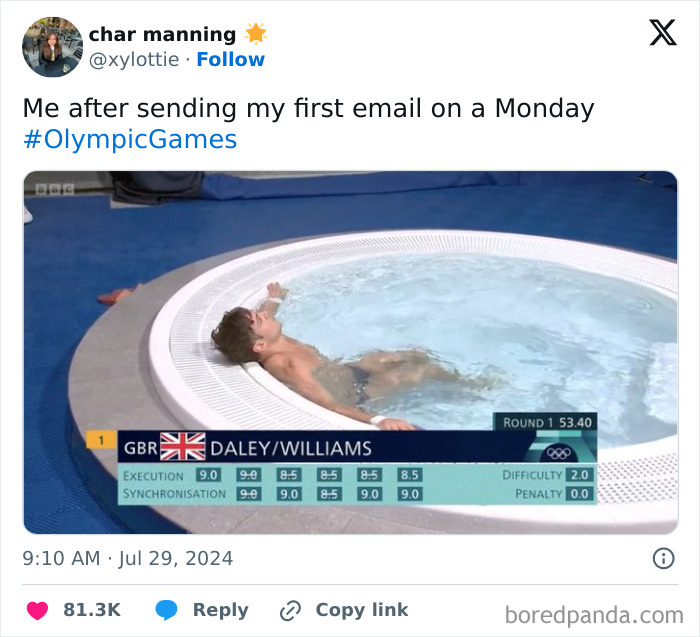Like the tweet with the heart icon
Screen dimensions: 700x637
coord(37,610)
